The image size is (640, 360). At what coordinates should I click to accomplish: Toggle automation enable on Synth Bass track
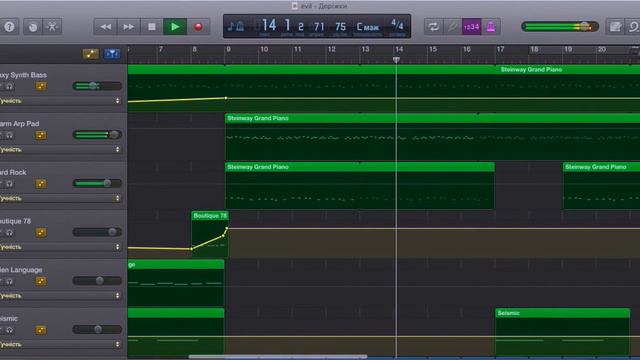(41, 86)
